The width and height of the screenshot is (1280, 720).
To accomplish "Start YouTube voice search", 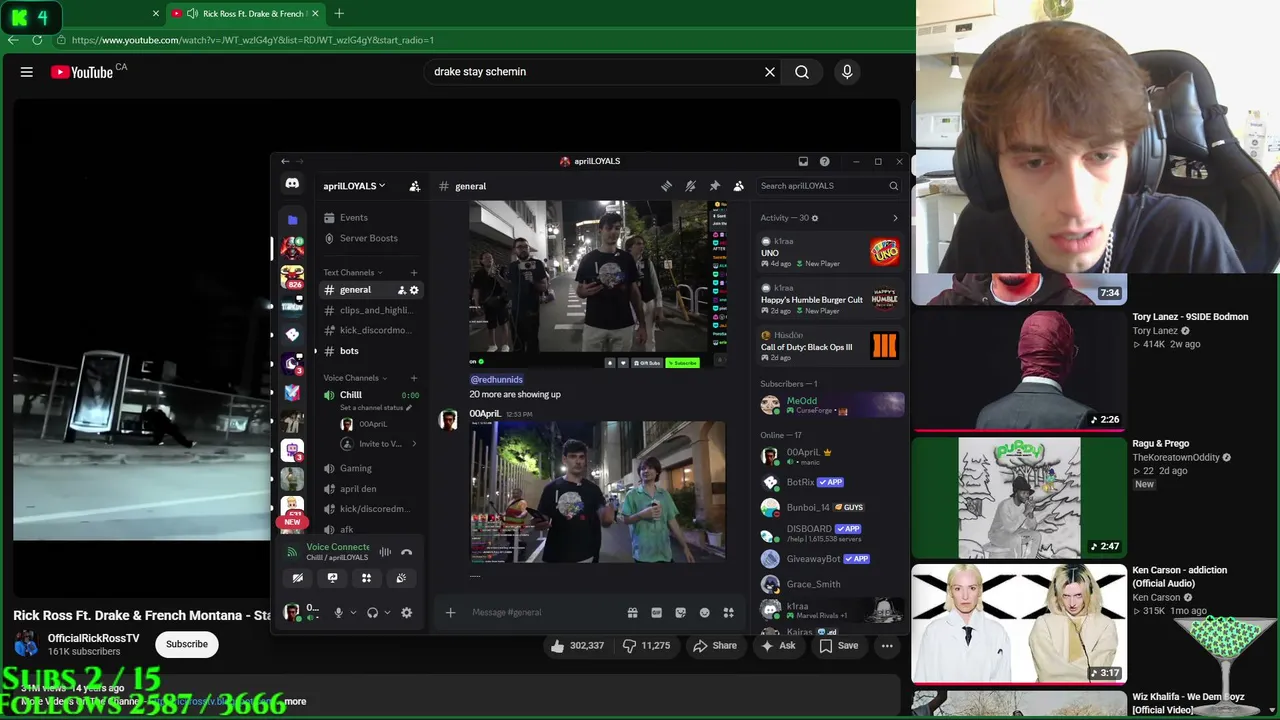I will (x=847, y=72).
